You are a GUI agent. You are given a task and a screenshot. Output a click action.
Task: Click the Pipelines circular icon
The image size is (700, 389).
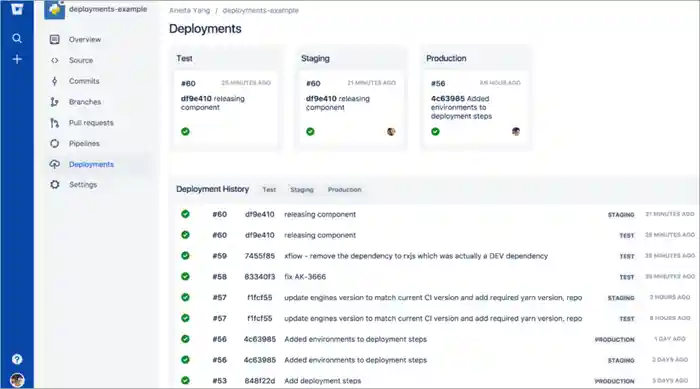point(54,143)
